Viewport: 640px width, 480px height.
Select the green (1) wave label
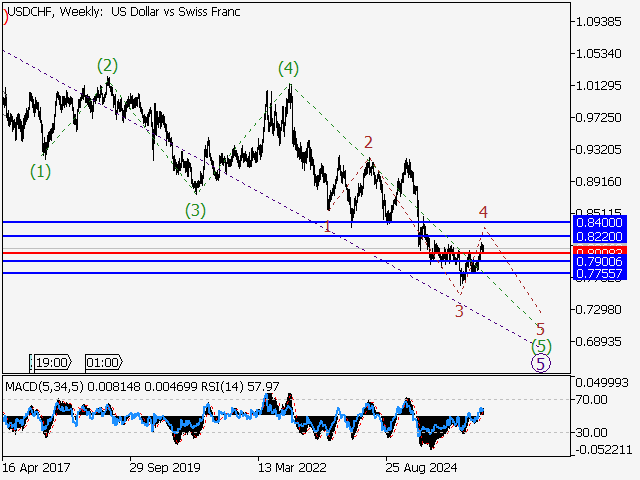point(40,171)
